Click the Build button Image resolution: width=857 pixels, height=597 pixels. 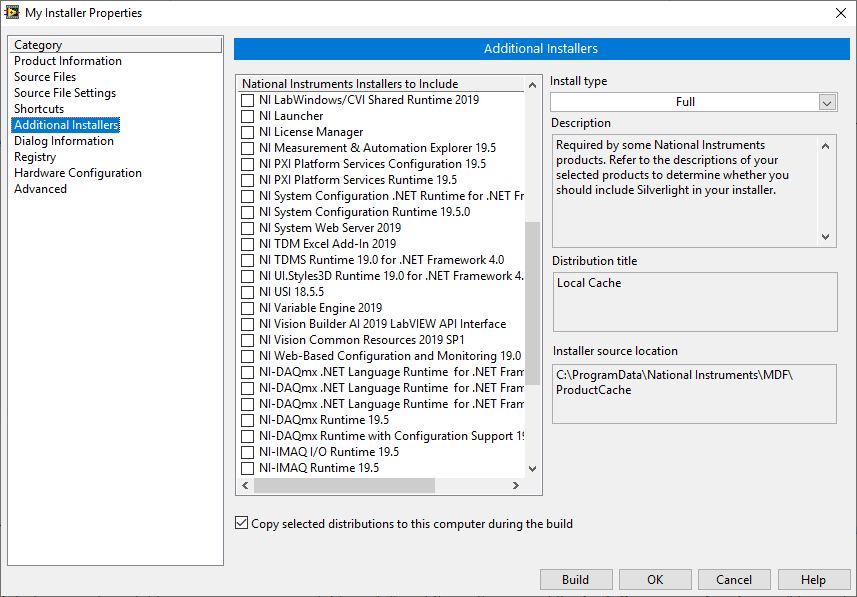click(x=576, y=580)
